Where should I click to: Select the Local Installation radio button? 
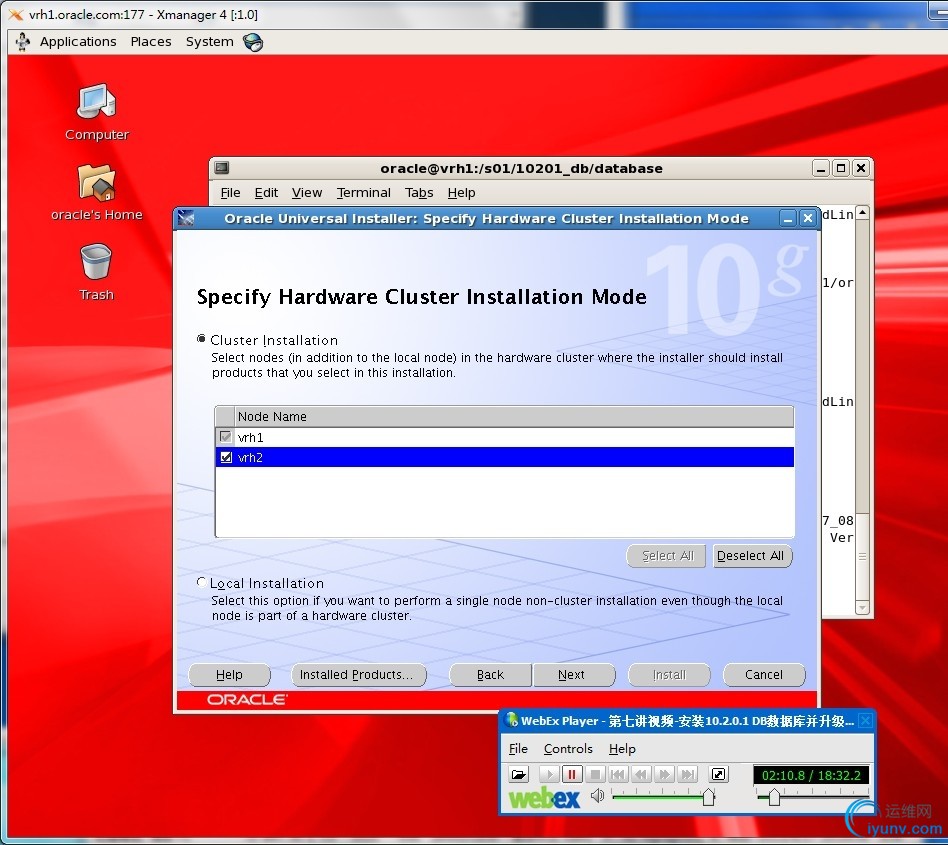(x=201, y=582)
